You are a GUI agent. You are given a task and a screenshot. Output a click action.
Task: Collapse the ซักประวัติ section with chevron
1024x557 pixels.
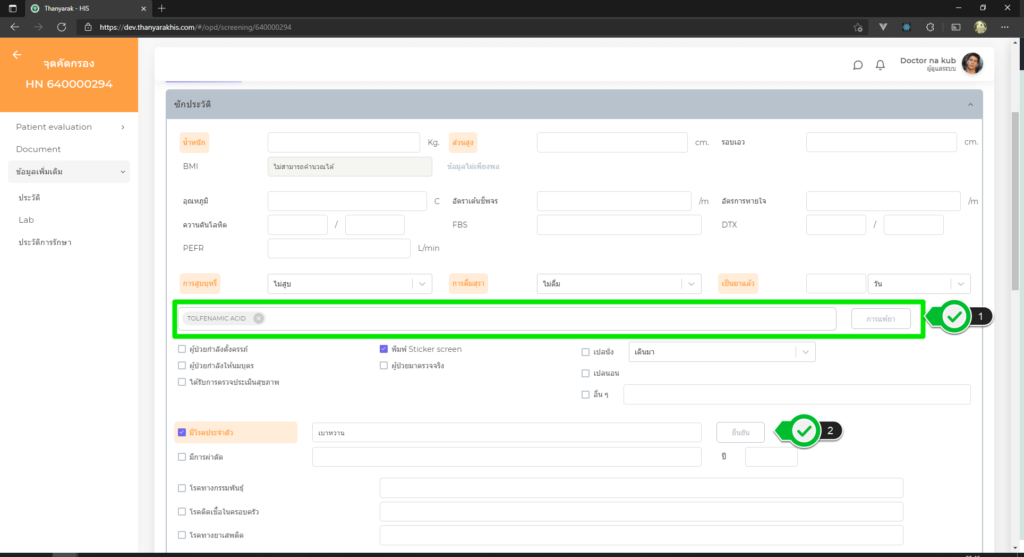pos(969,104)
